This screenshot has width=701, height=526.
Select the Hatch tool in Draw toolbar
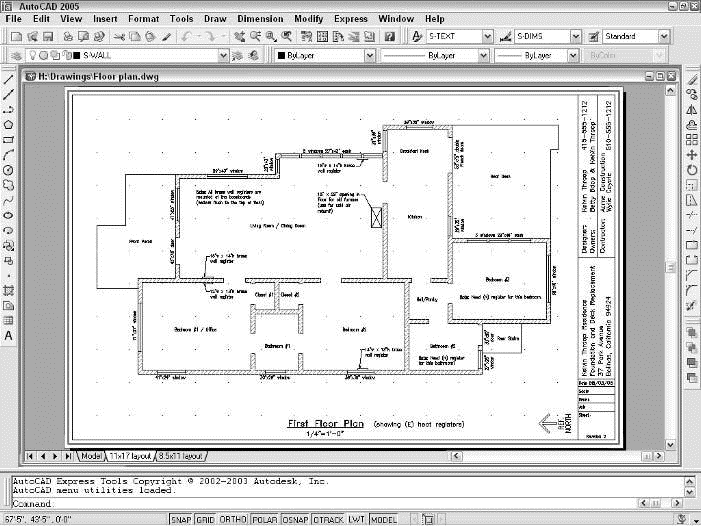[8, 290]
